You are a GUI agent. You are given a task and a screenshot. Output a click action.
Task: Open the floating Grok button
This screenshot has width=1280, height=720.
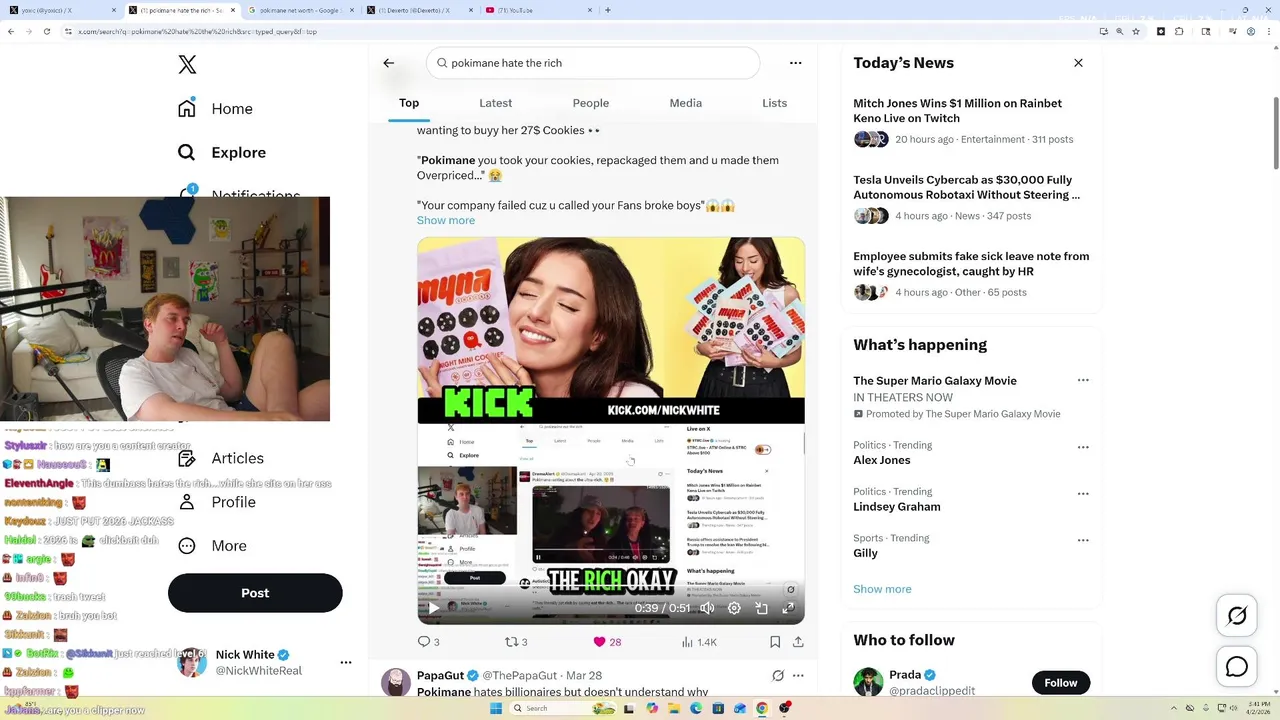[1237, 616]
